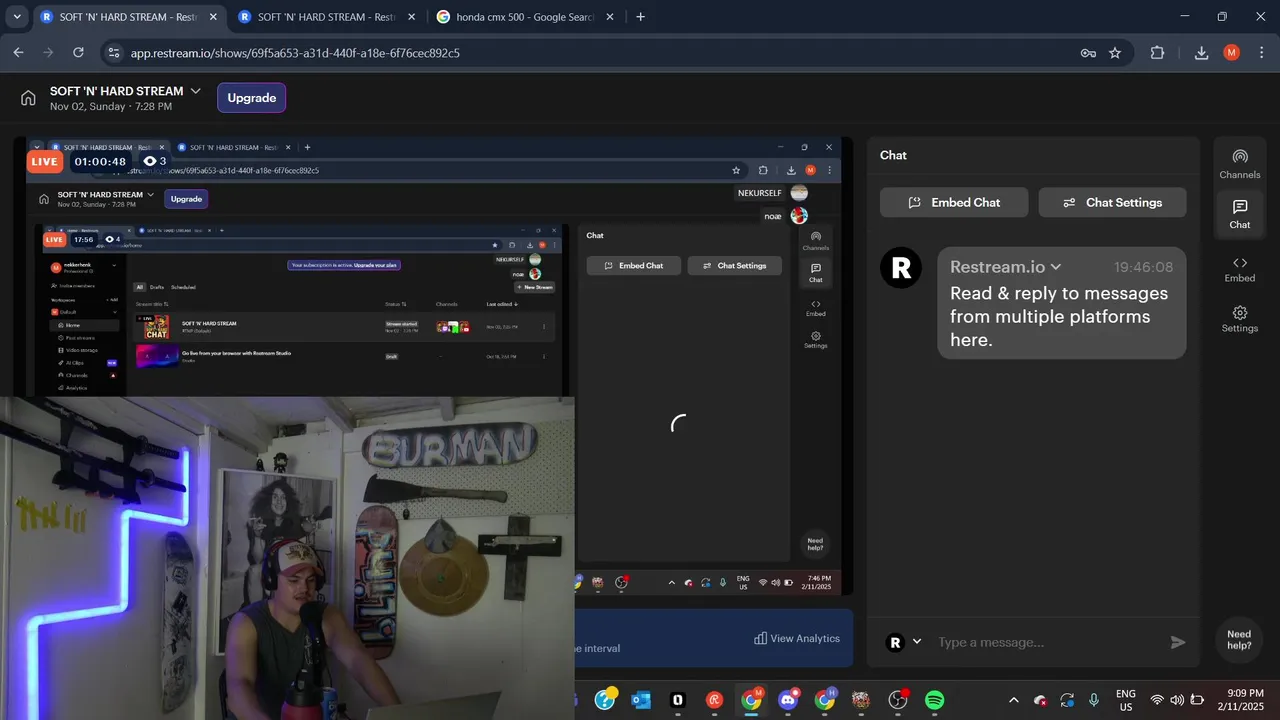Click the 01:00:48 stream timer
Viewport: 1280px width, 720px height.
[100, 161]
